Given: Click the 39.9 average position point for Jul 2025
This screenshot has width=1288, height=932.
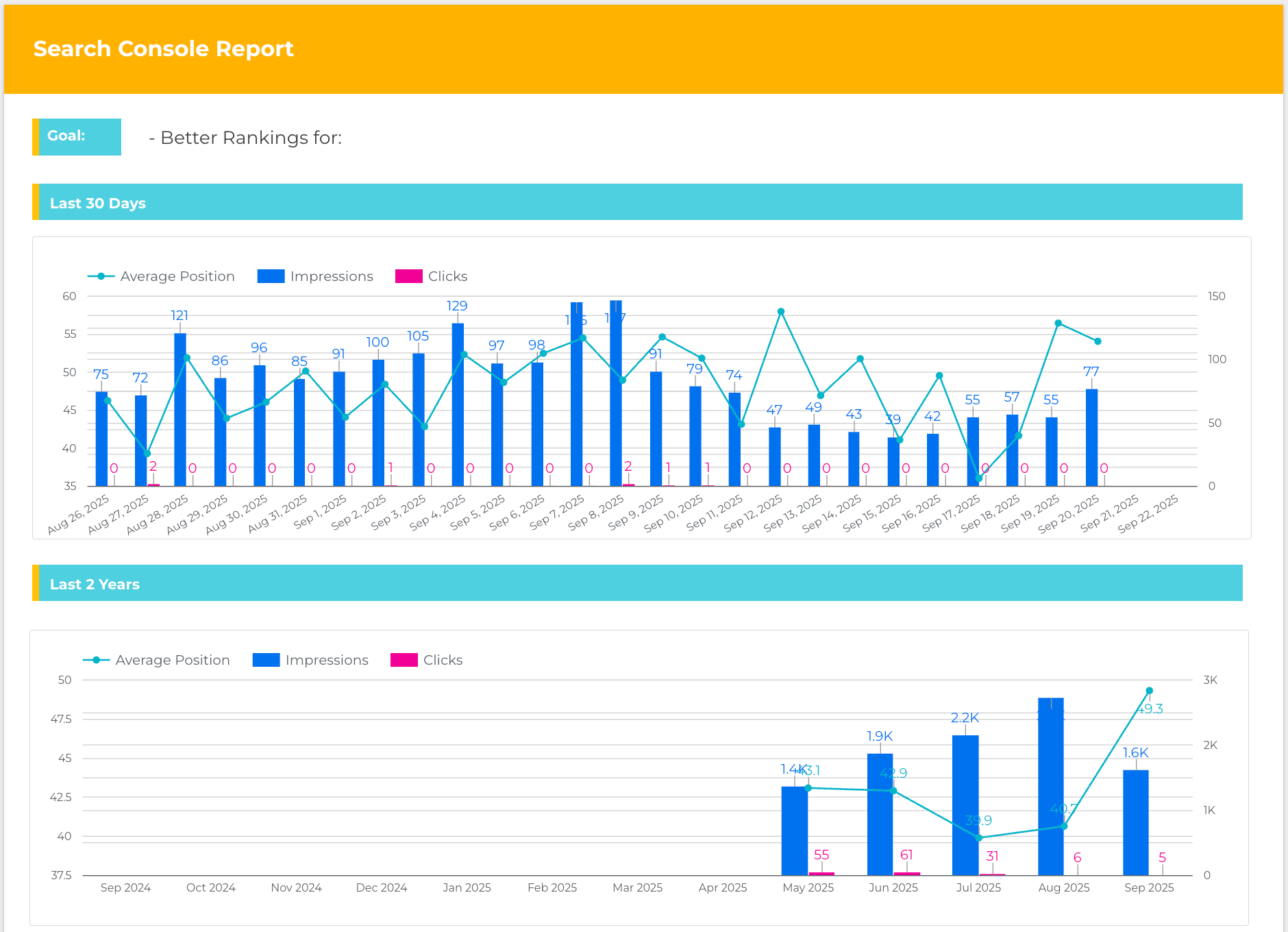Looking at the screenshot, I should [x=979, y=838].
